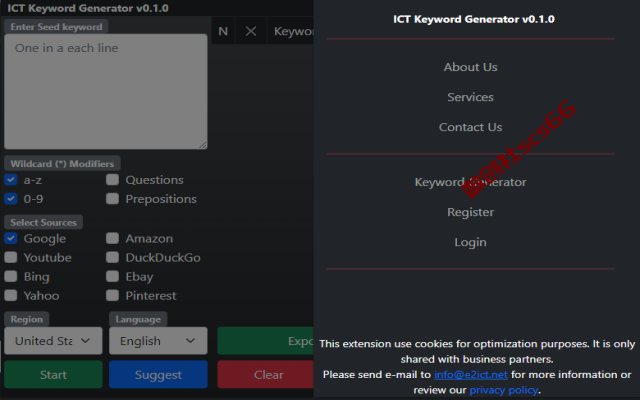Click inside the seed keyword text area
The height and width of the screenshot is (400, 640).
click(106, 91)
